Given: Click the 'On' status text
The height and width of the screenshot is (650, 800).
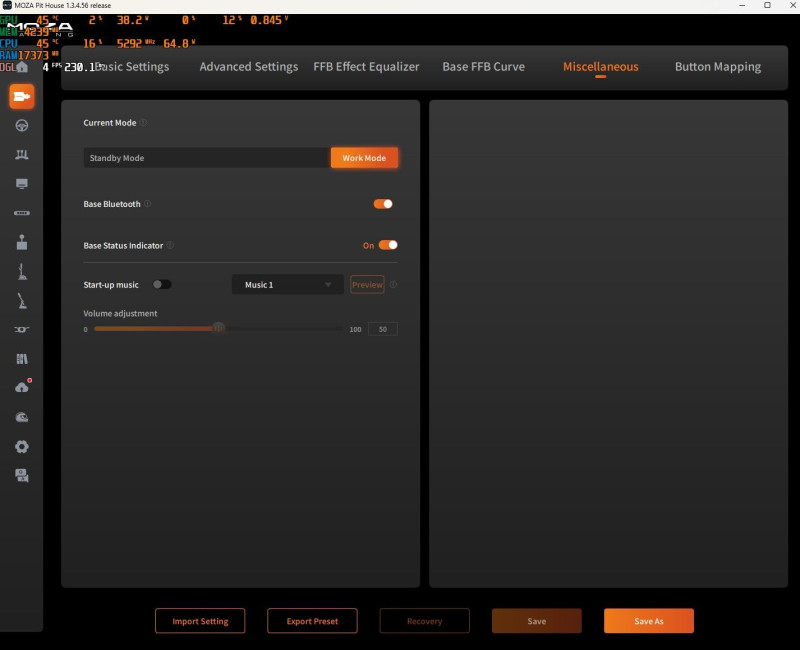Looking at the screenshot, I should (368, 245).
